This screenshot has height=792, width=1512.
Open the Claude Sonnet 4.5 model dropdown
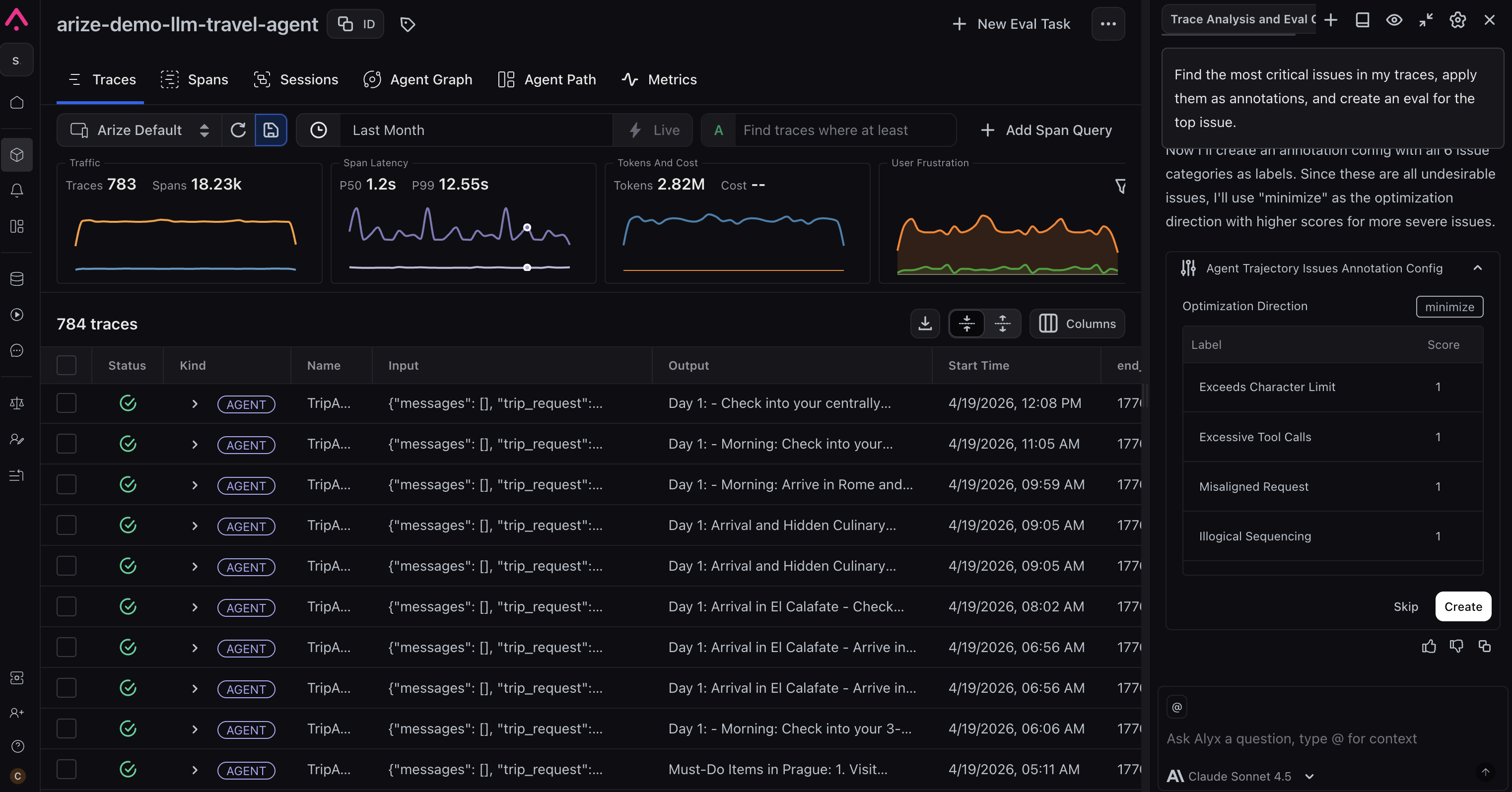point(1240,776)
